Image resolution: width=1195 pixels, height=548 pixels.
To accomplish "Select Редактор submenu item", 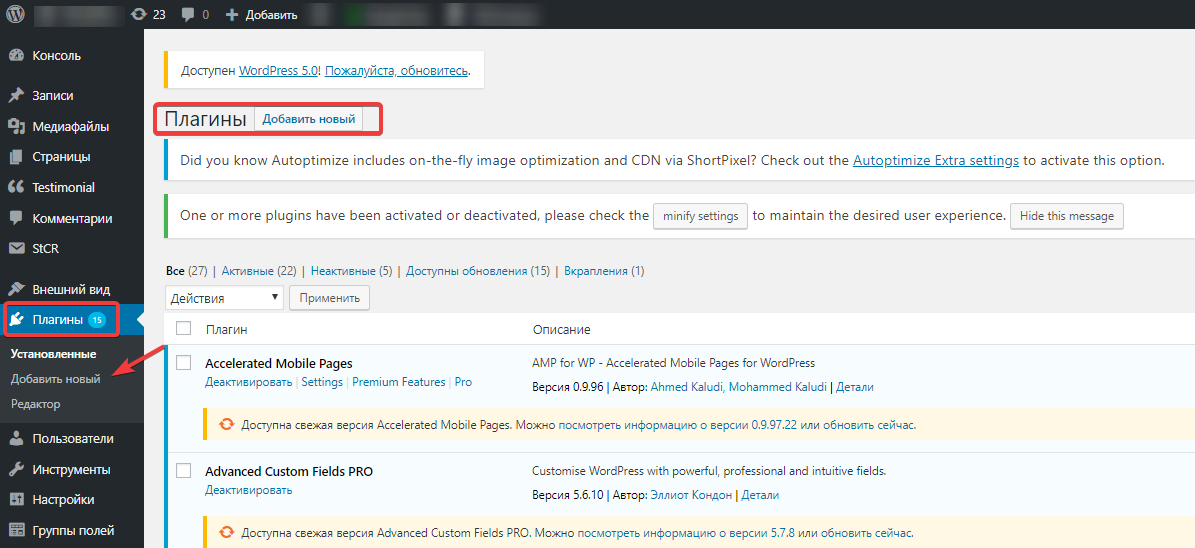I will click(35, 404).
